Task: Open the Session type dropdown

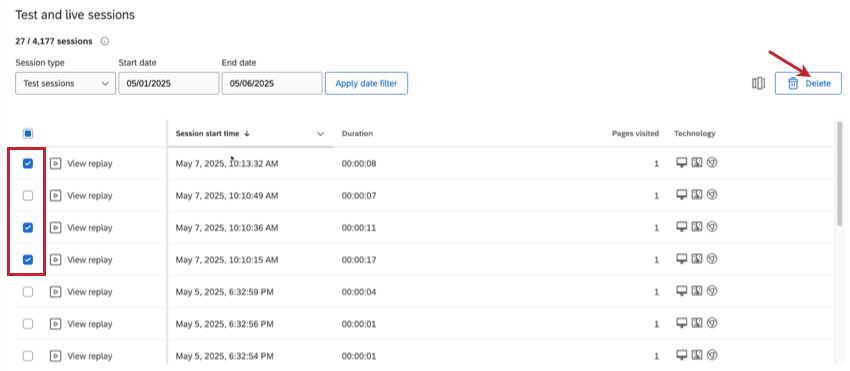Action: pos(66,84)
